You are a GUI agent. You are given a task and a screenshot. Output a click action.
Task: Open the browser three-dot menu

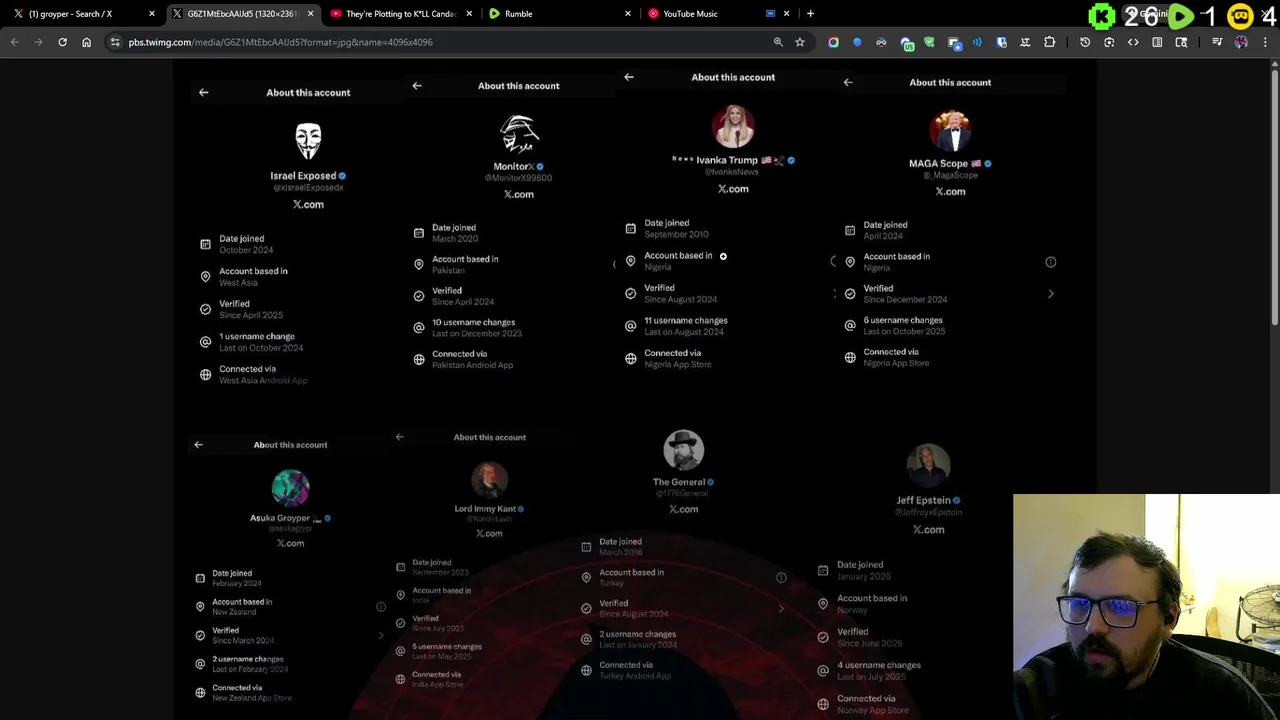(1265, 42)
